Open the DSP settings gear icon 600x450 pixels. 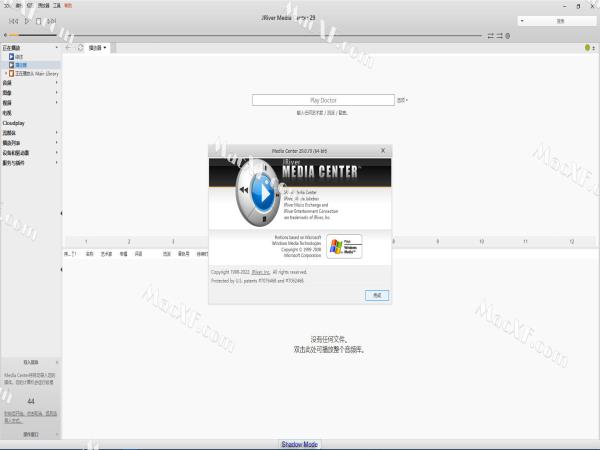coord(508,36)
